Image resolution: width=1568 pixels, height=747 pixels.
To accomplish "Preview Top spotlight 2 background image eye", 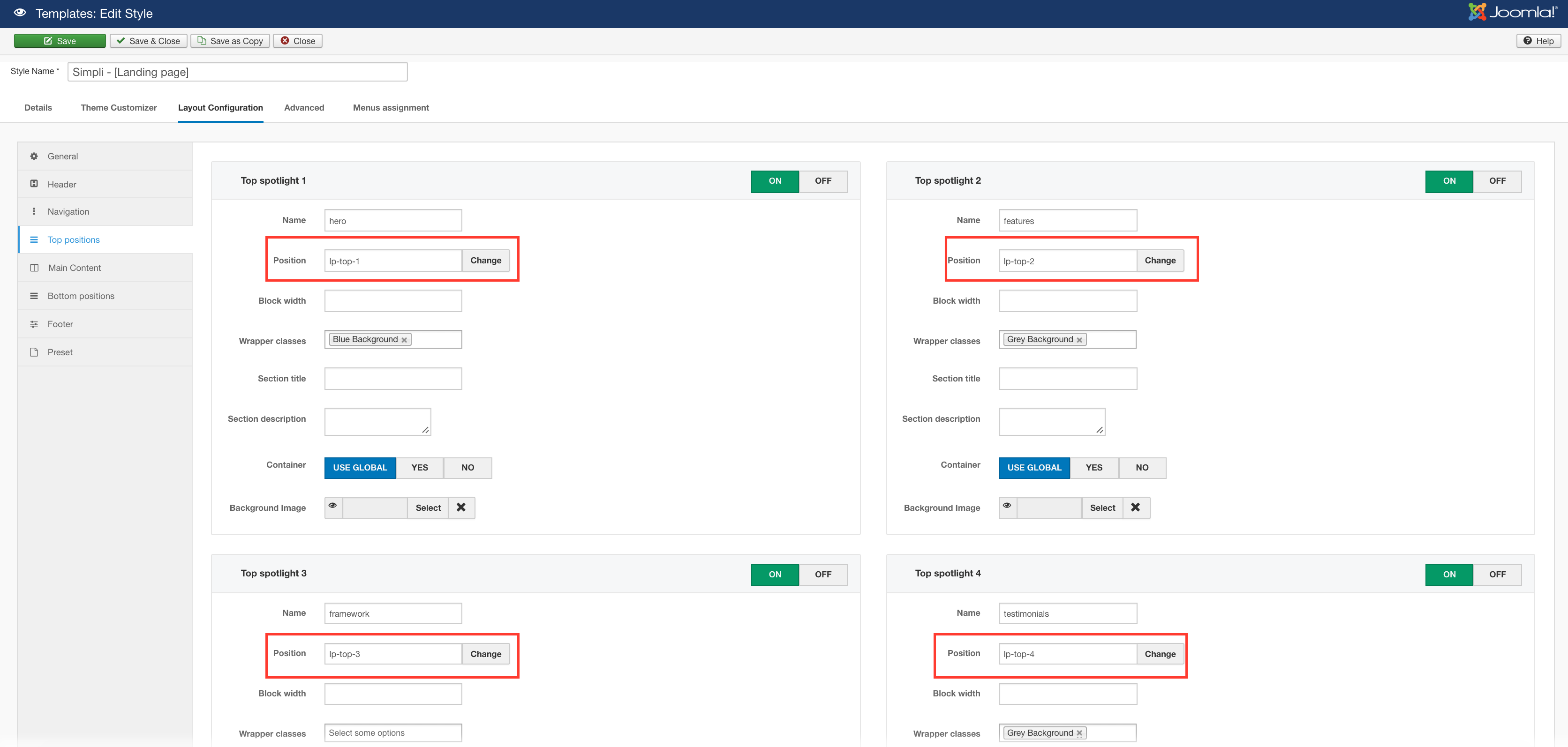I will pyautogui.click(x=1007, y=506).
